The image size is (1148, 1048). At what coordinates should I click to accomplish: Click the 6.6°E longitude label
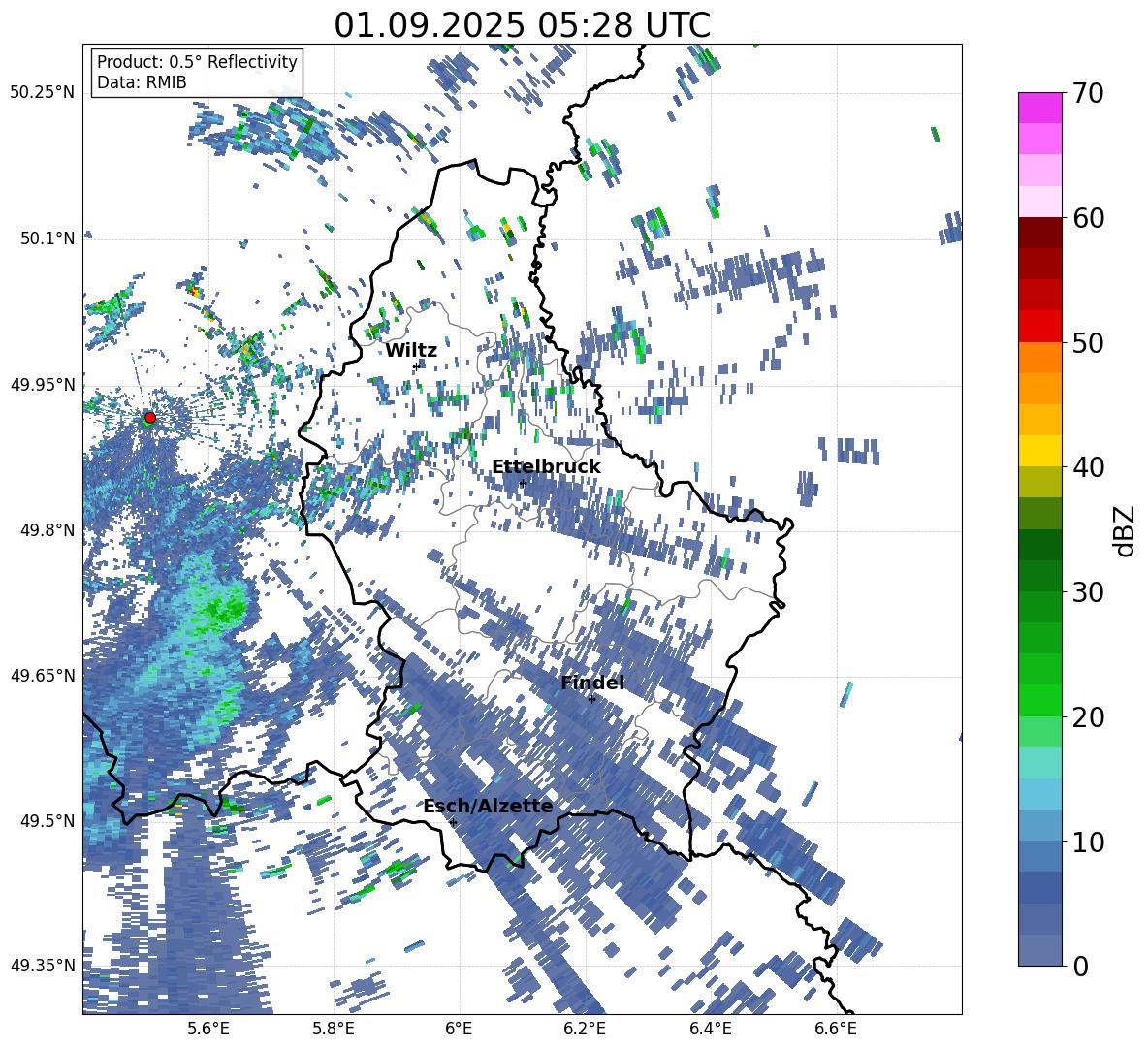pos(836,1029)
